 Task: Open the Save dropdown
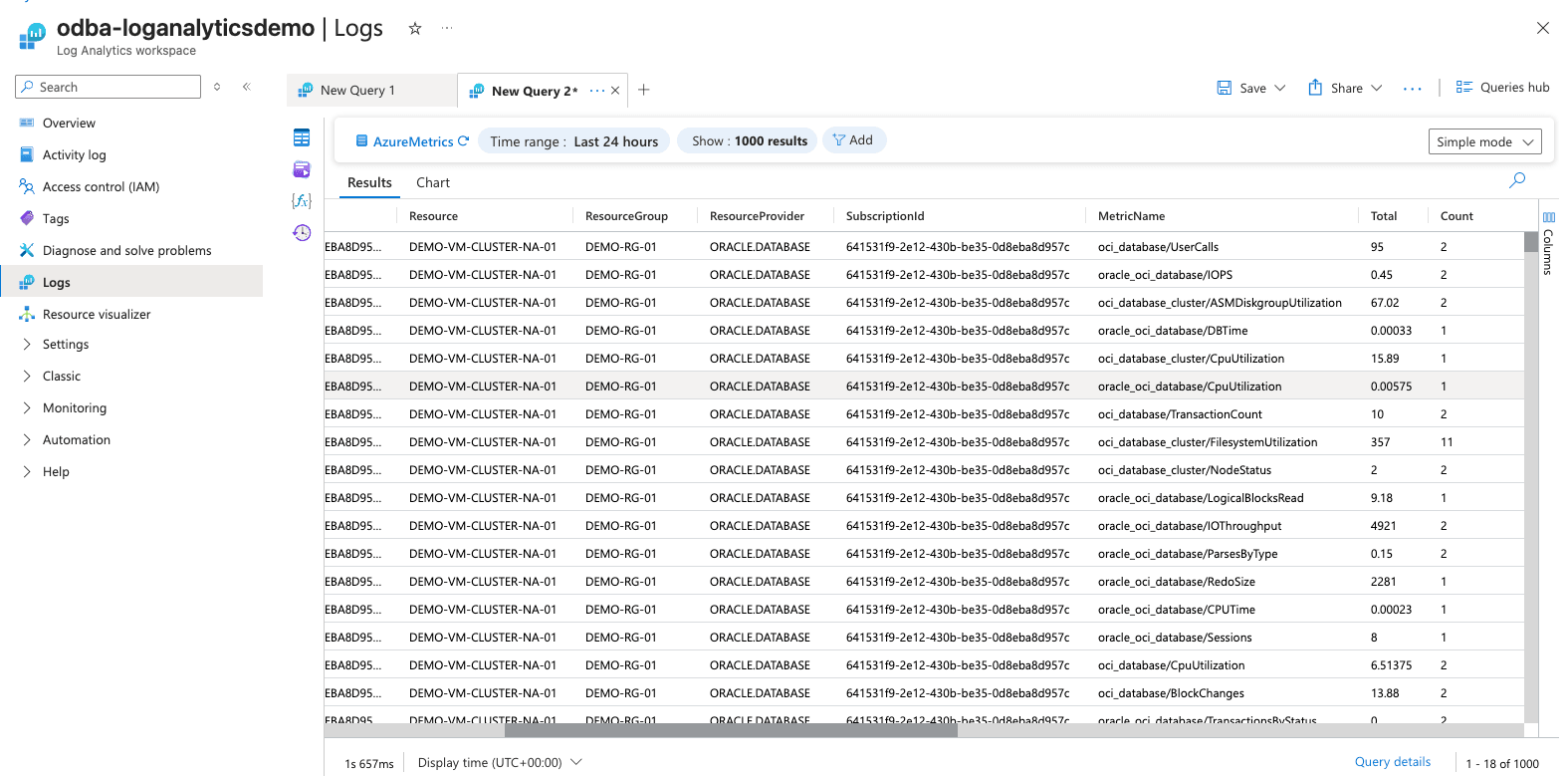point(1251,88)
